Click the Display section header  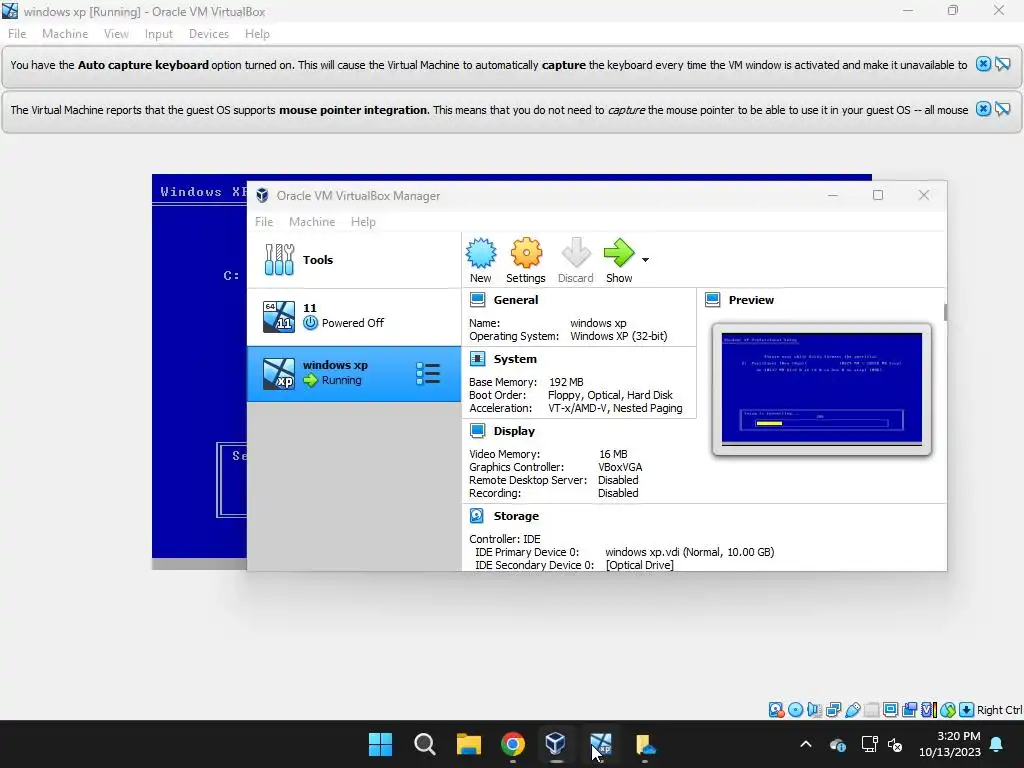(x=514, y=431)
